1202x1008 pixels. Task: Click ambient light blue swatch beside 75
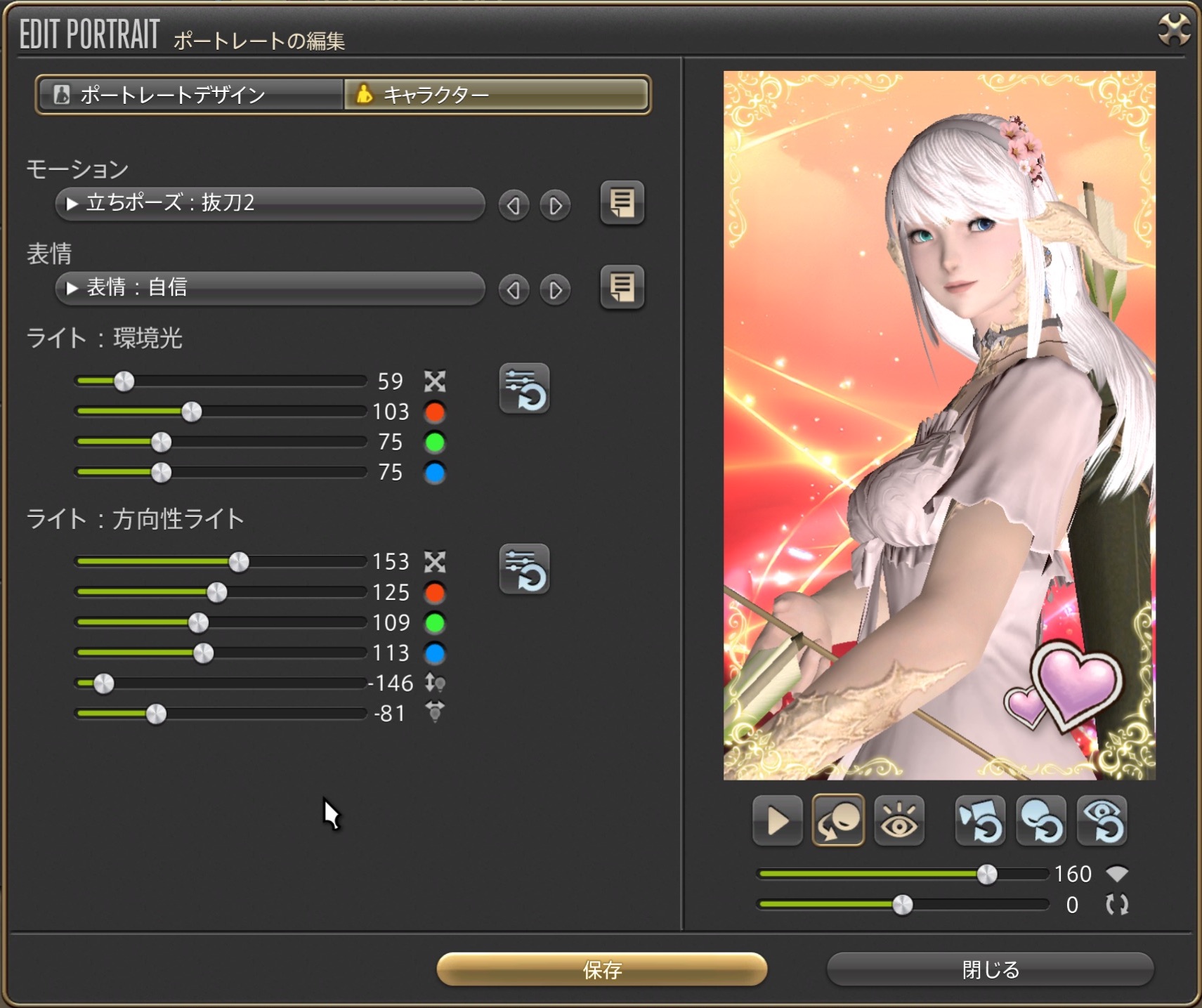click(x=435, y=473)
